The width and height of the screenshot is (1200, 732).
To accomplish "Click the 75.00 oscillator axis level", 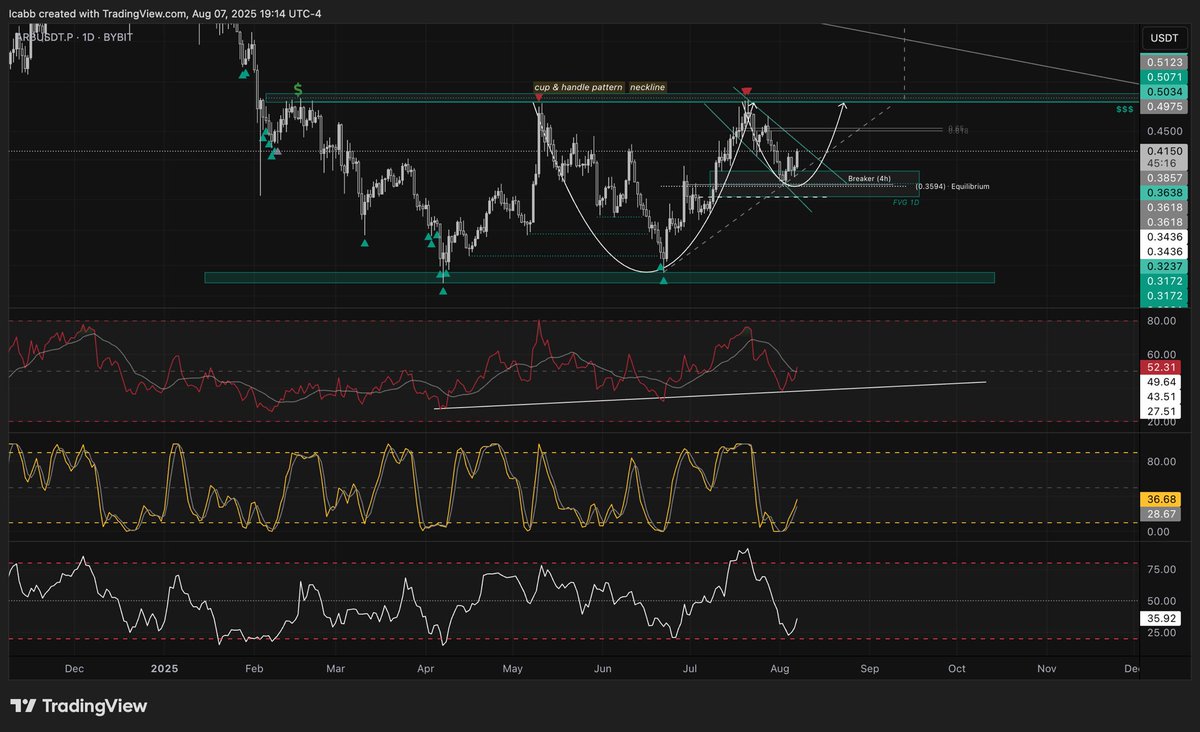I will coord(1160,569).
